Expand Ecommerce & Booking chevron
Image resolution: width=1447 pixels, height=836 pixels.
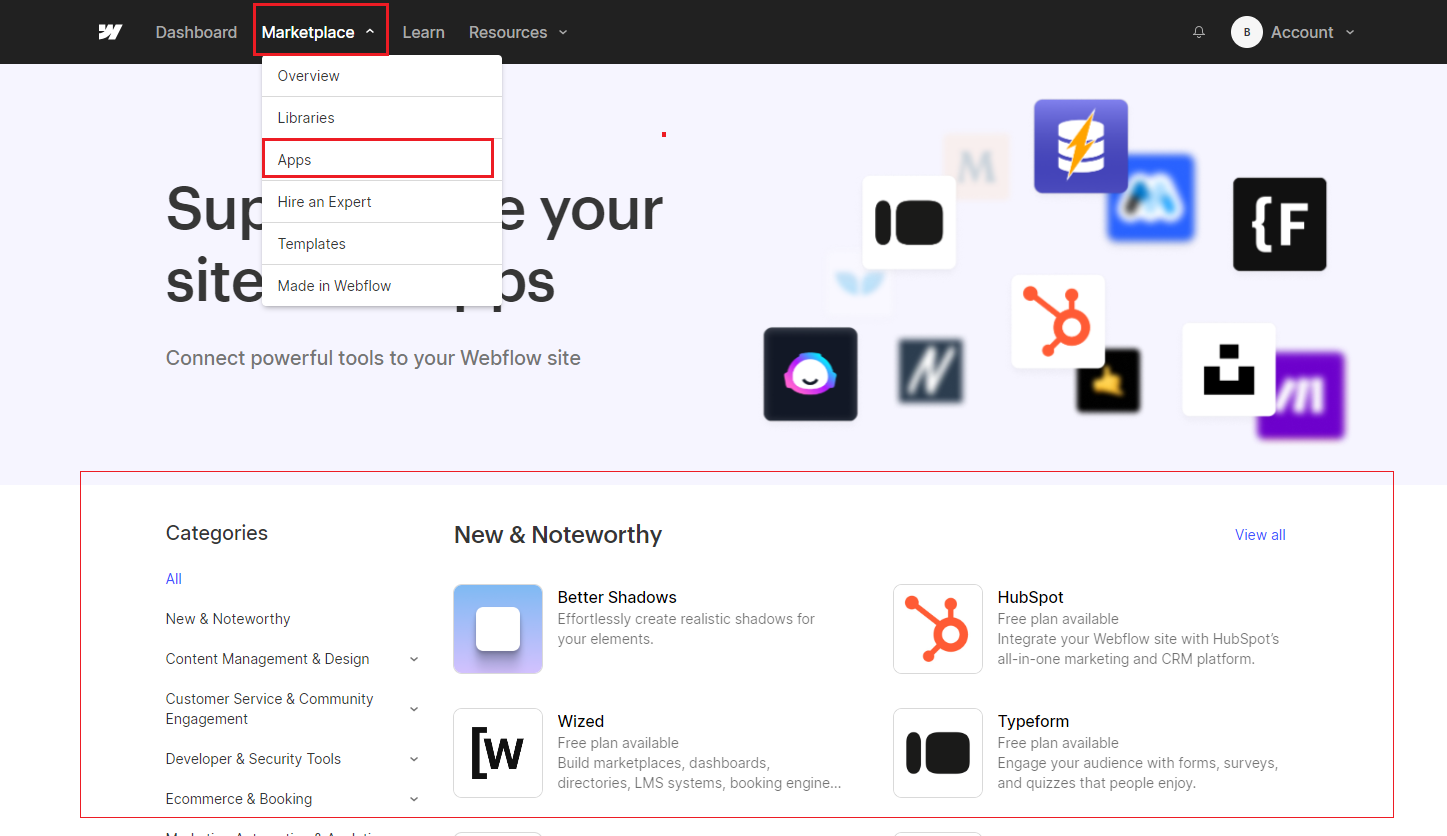pos(414,799)
